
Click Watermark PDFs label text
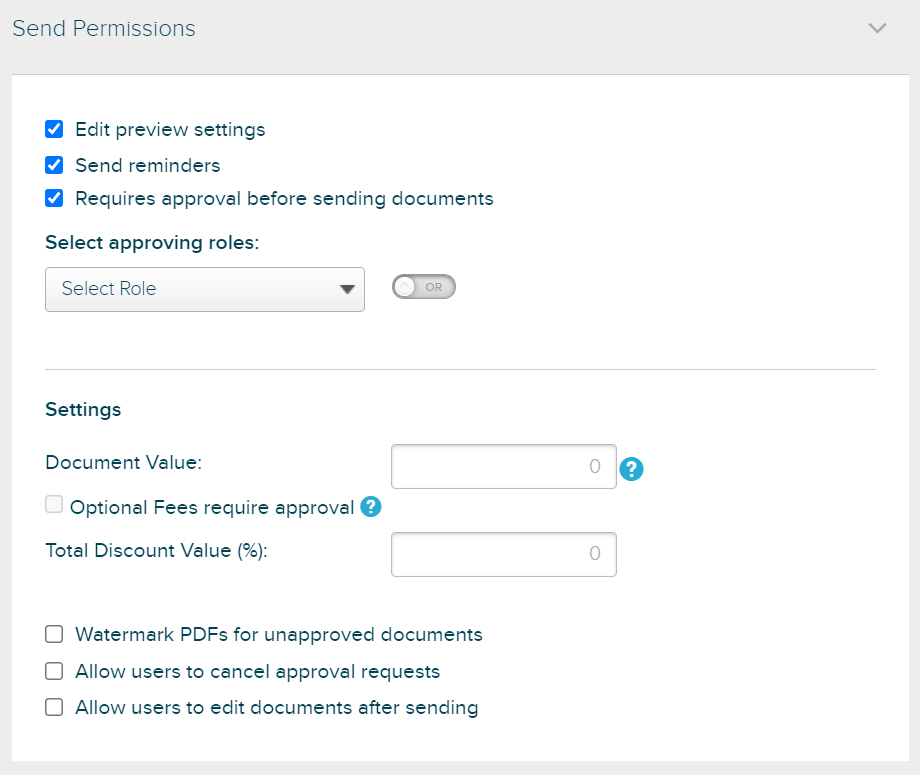(x=279, y=634)
